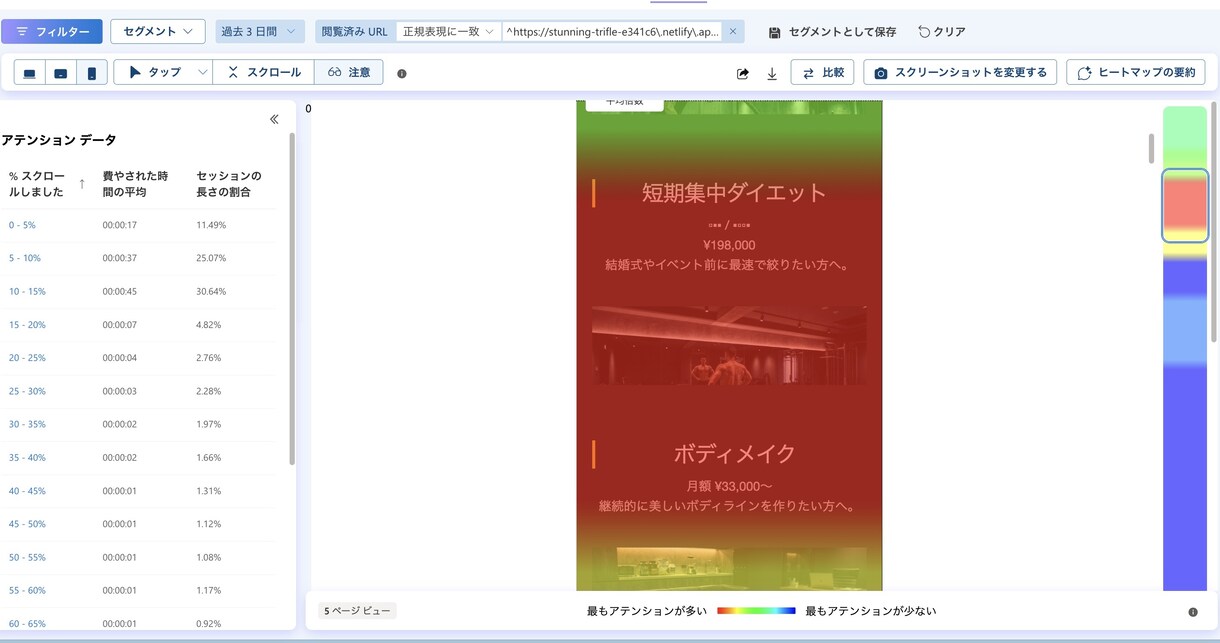Sort by the % スクロールしました column header
The image size is (1220, 643).
pos(37,184)
